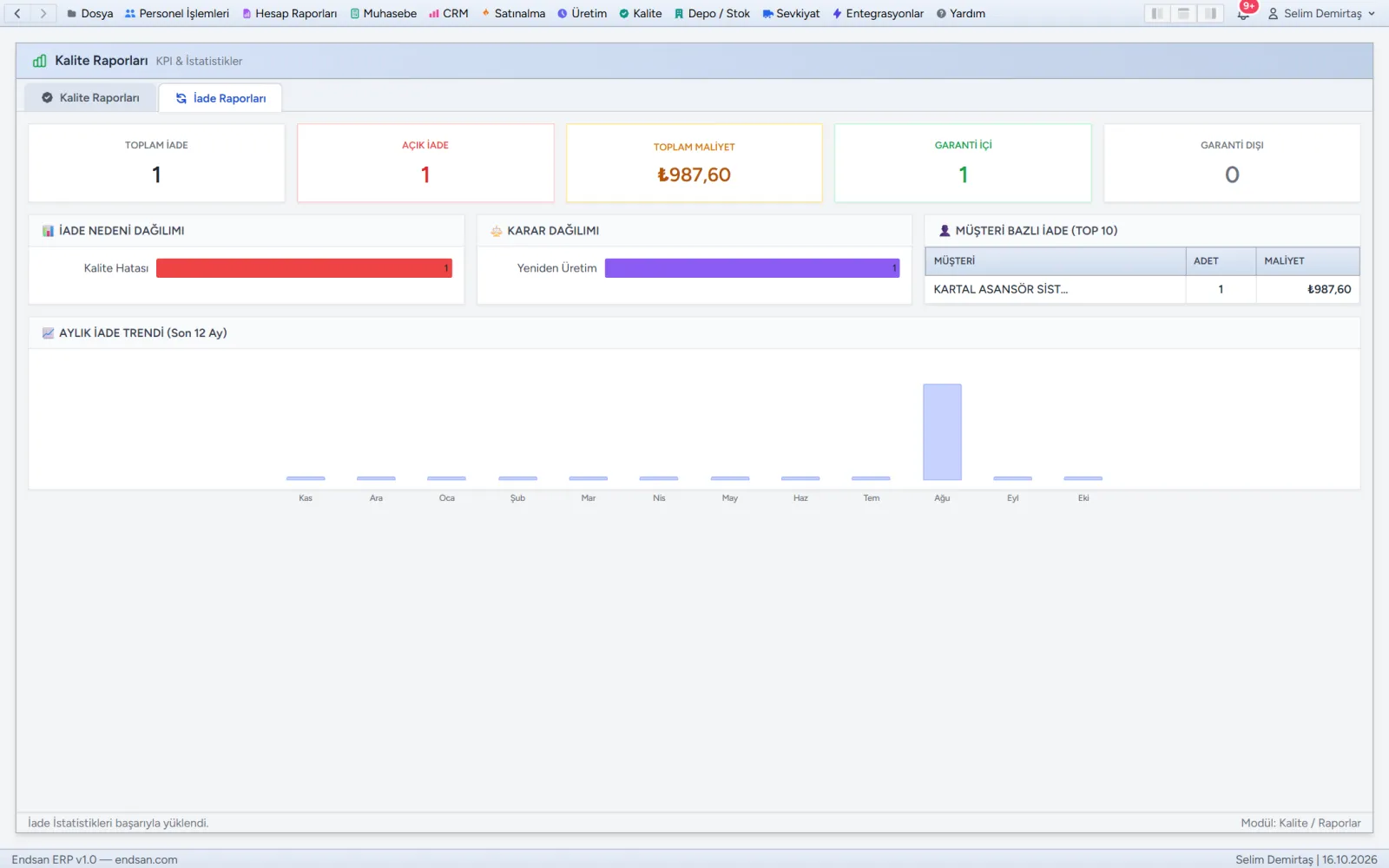The image size is (1389, 868).
Task: Sort by the Maliyet column header
Action: (1307, 261)
